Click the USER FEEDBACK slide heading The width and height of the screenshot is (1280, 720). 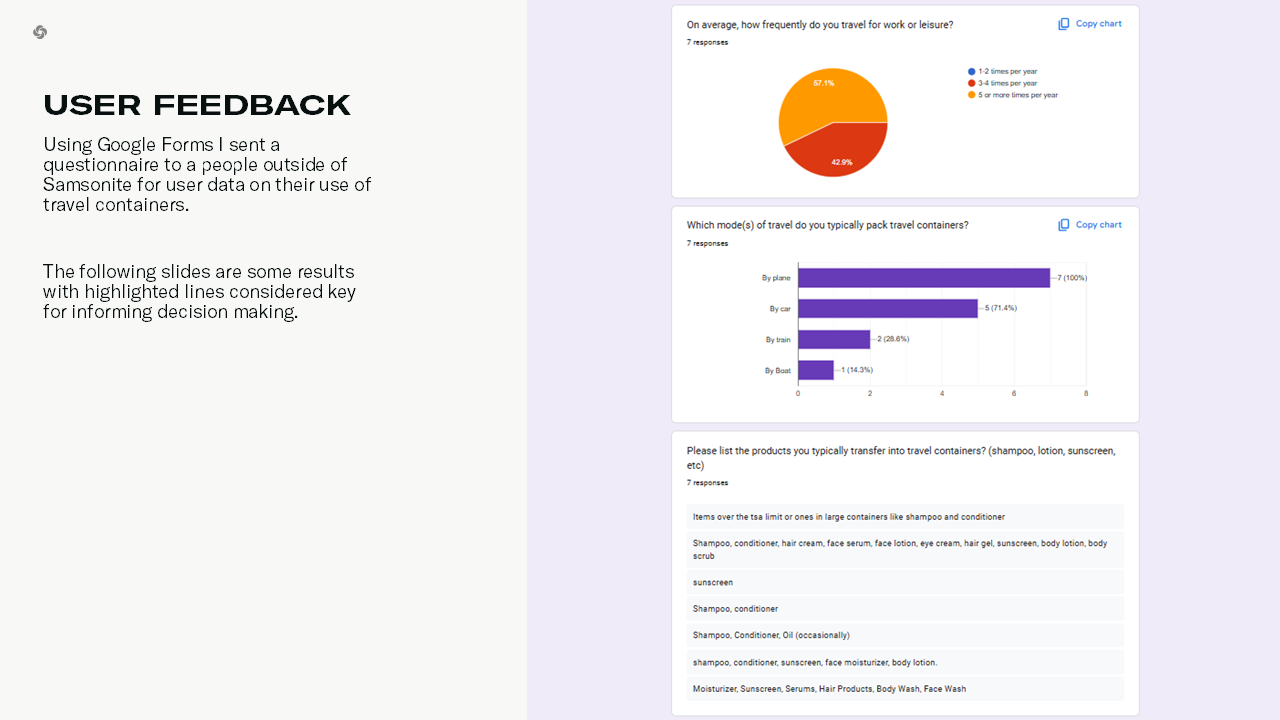click(x=197, y=105)
